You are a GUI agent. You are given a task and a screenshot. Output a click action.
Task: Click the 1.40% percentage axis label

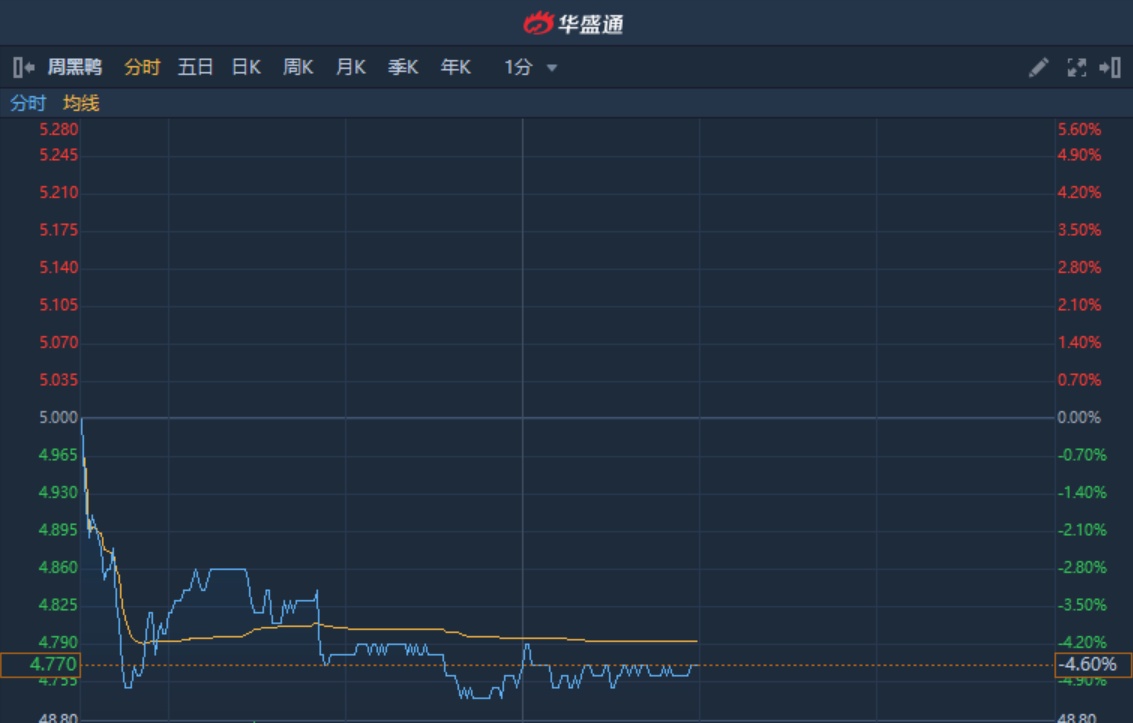click(x=1080, y=342)
